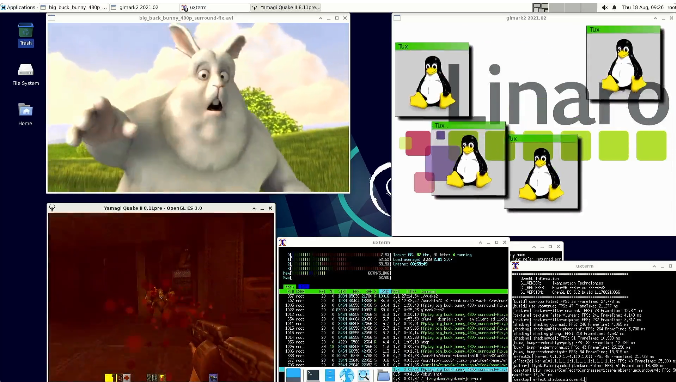Select the green Main tab in htop

[x=289, y=286]
